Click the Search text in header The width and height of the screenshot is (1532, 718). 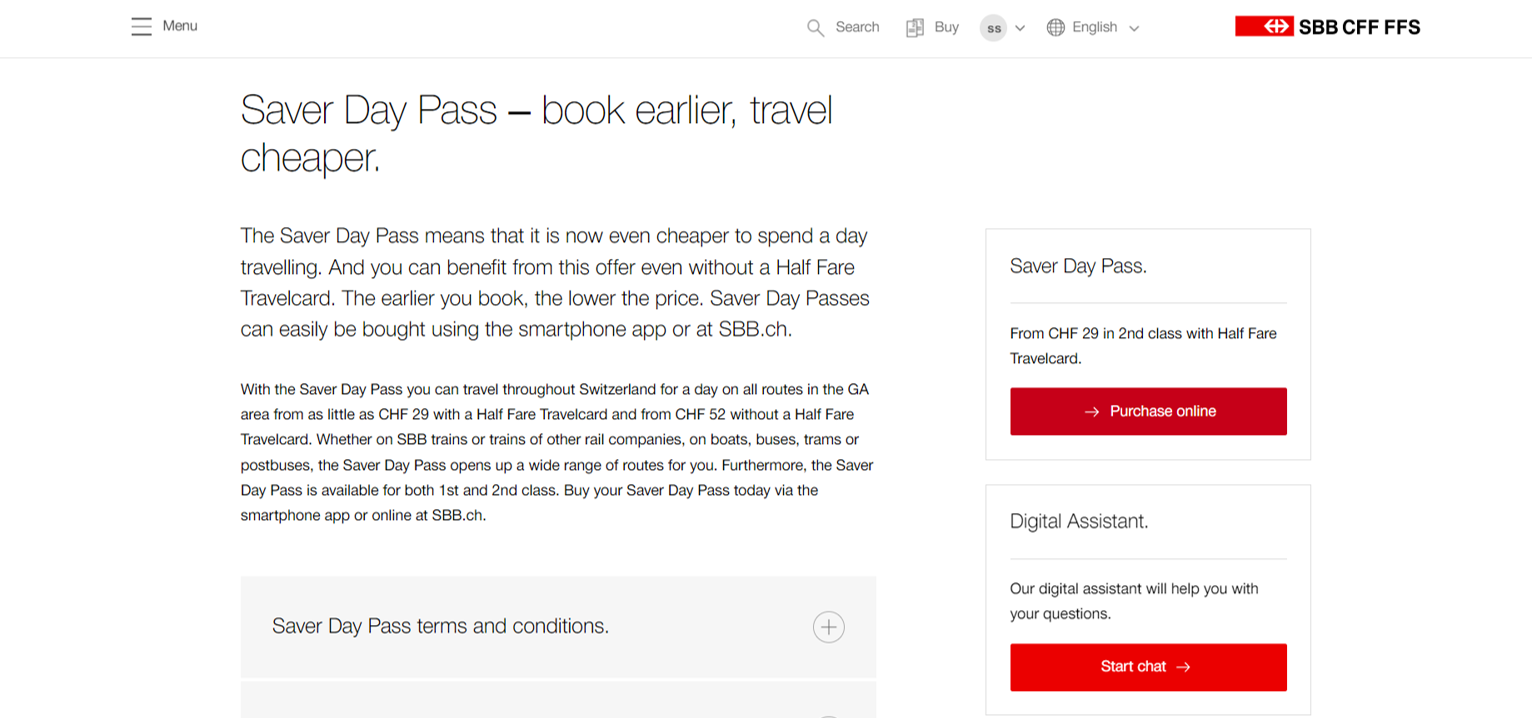(857, 27)
